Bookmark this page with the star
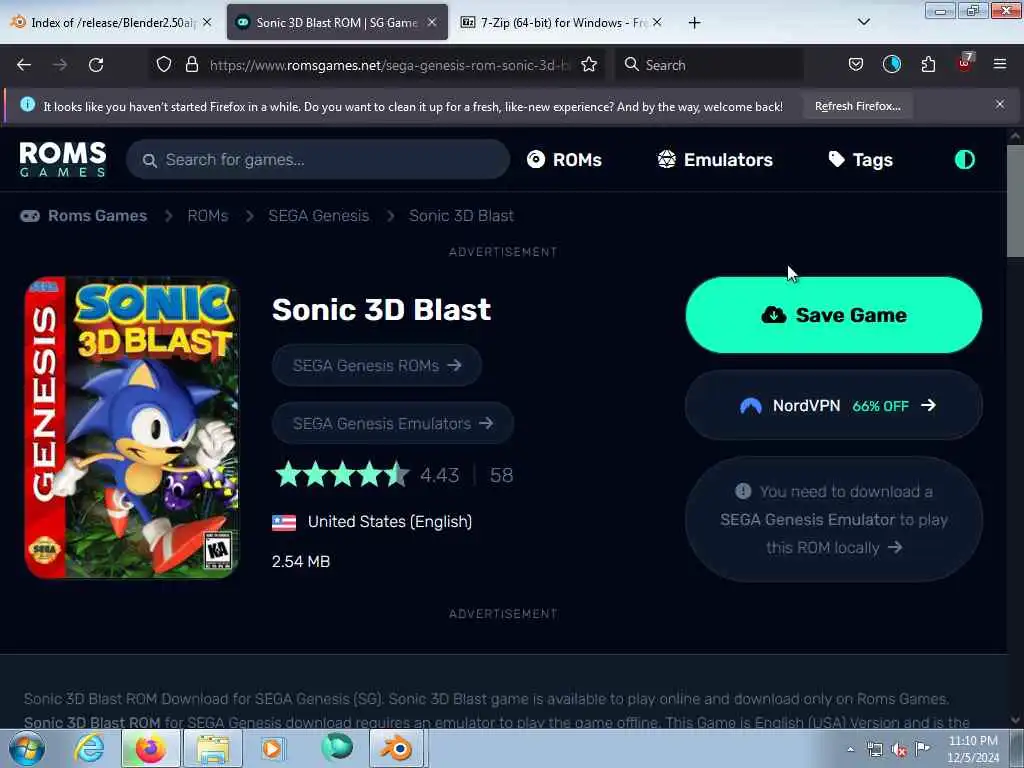 (x=589, y=64)
